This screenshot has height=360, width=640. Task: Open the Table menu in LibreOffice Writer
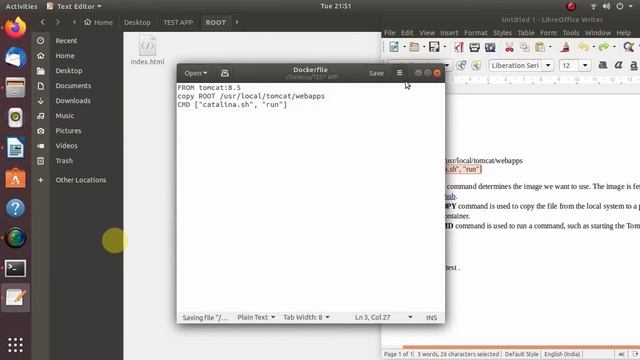(x=526, y=33)
